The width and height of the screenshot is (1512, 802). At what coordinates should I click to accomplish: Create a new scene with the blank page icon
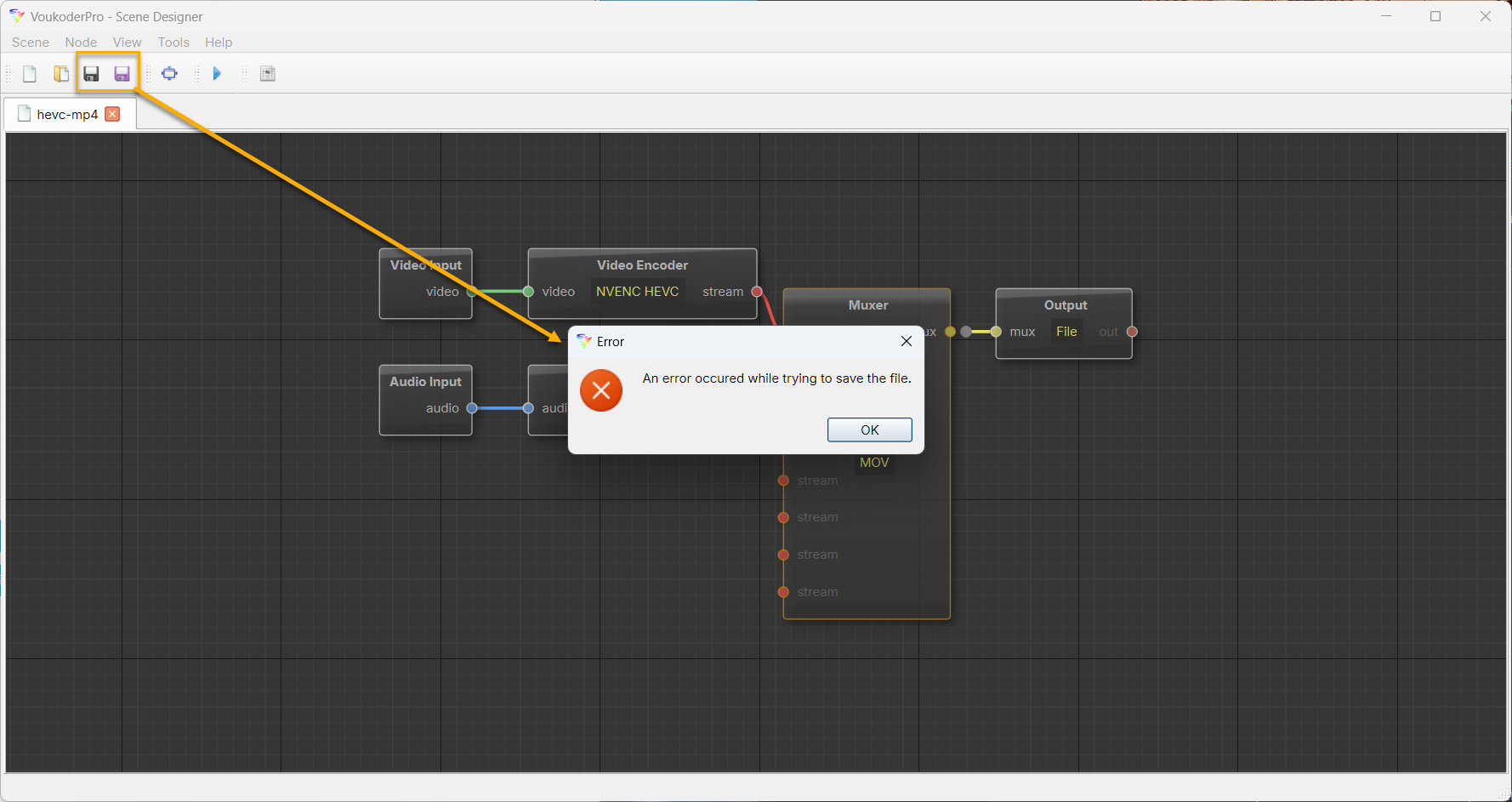[30, 74]
